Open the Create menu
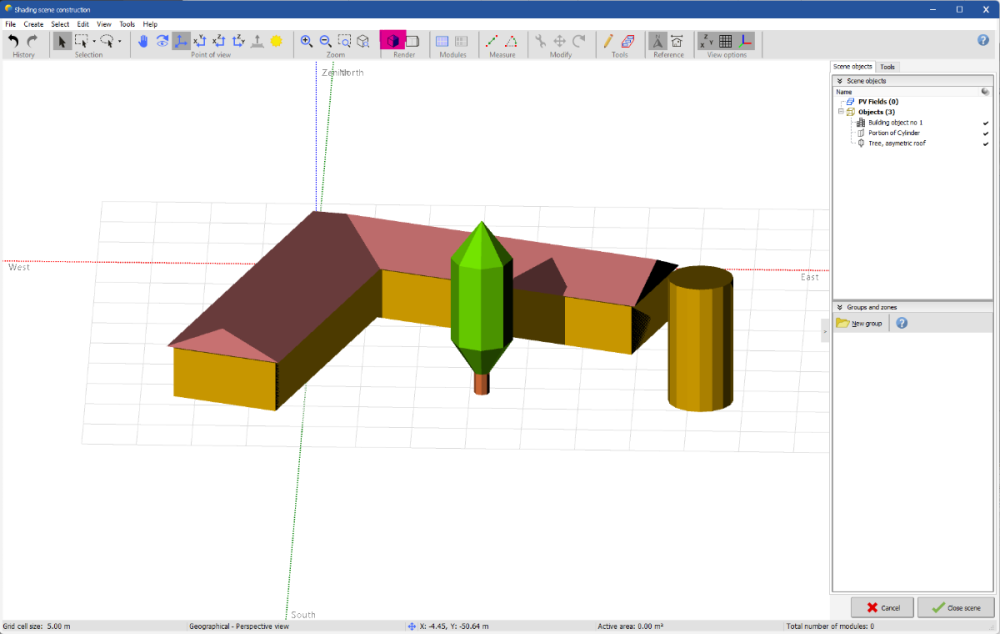This screenshot has height=634, width=1000. coord(33,23)
